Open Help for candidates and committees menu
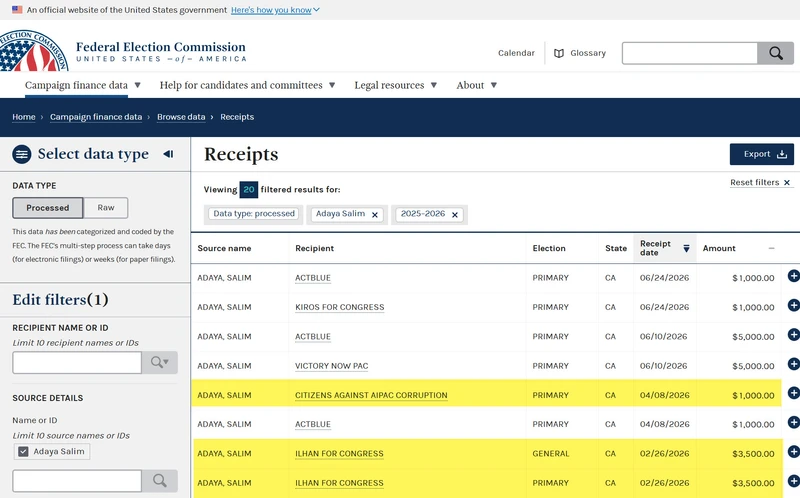The height and width of the screenshot is (498, 800). 247,85
